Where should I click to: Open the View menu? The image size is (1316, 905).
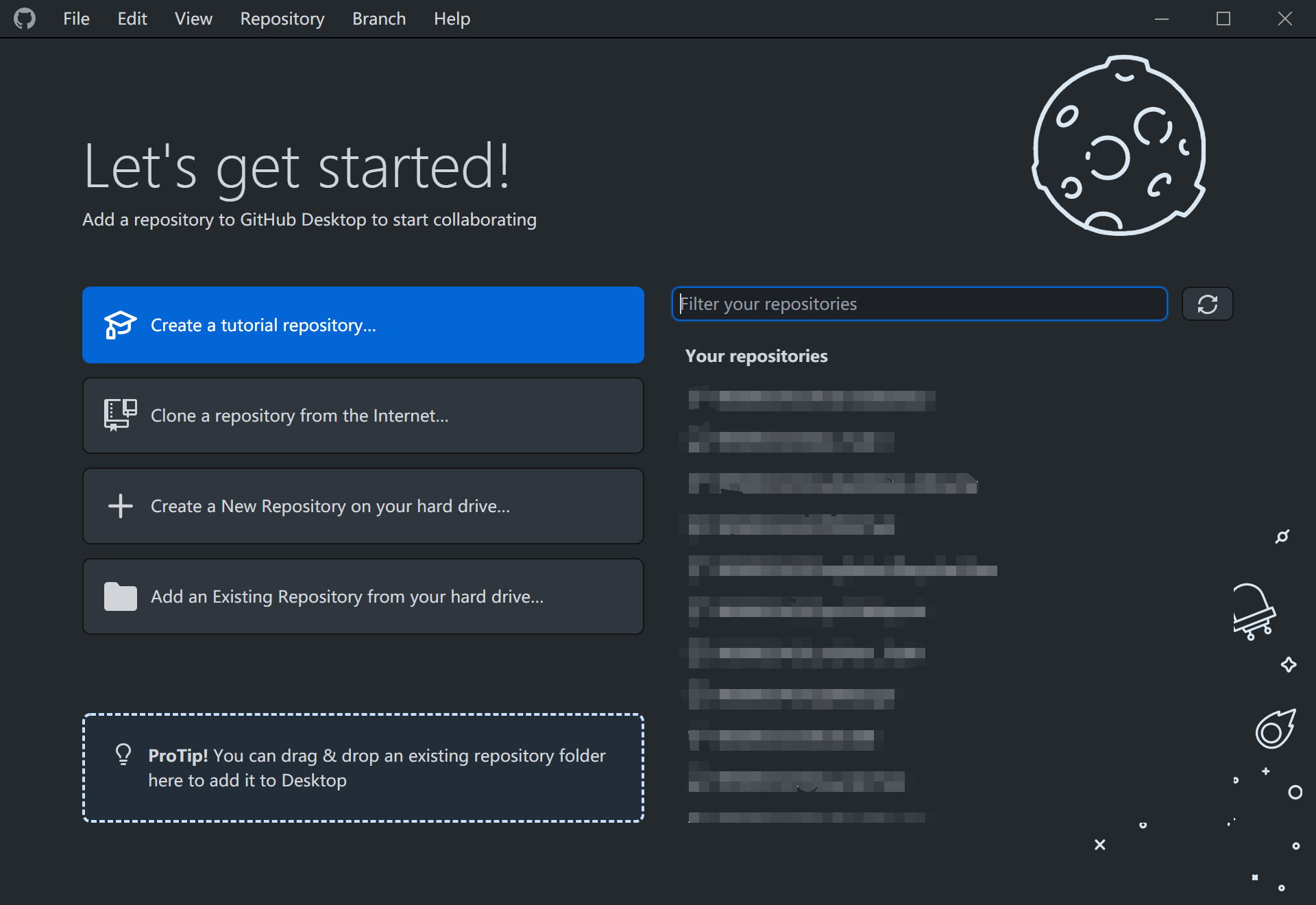pos(193,19)
